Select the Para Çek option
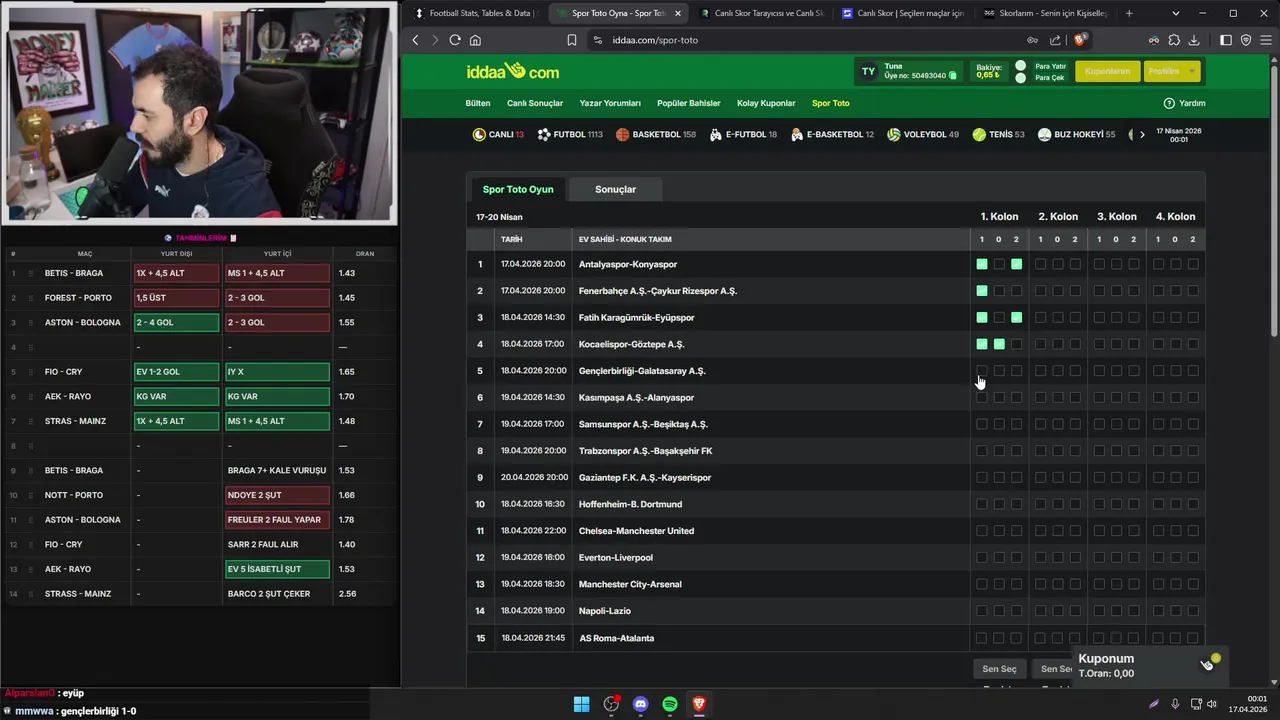The width and height of the screenshot is (1280, 720). [1049, 77]
